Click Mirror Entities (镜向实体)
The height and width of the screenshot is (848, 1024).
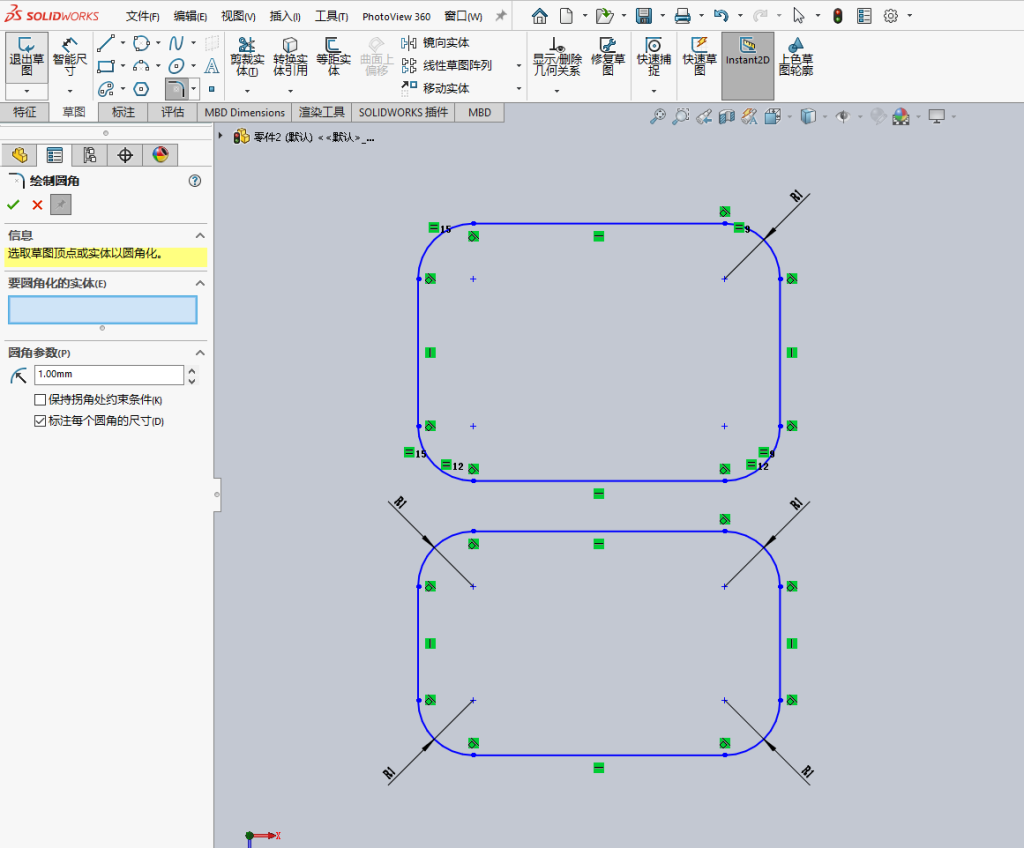tap(435, 43)
